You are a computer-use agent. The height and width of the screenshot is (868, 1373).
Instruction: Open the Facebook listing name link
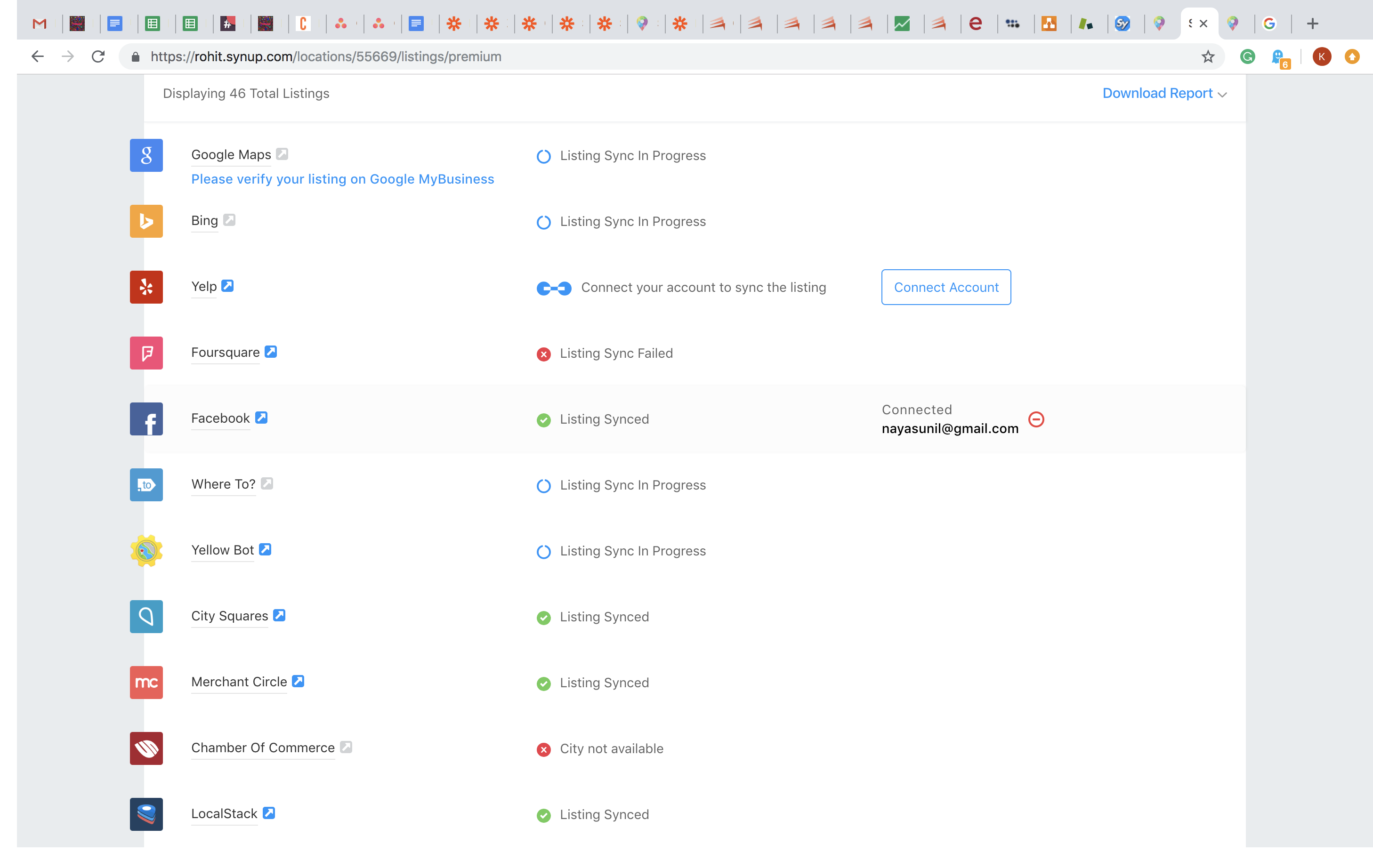(221, 418)
